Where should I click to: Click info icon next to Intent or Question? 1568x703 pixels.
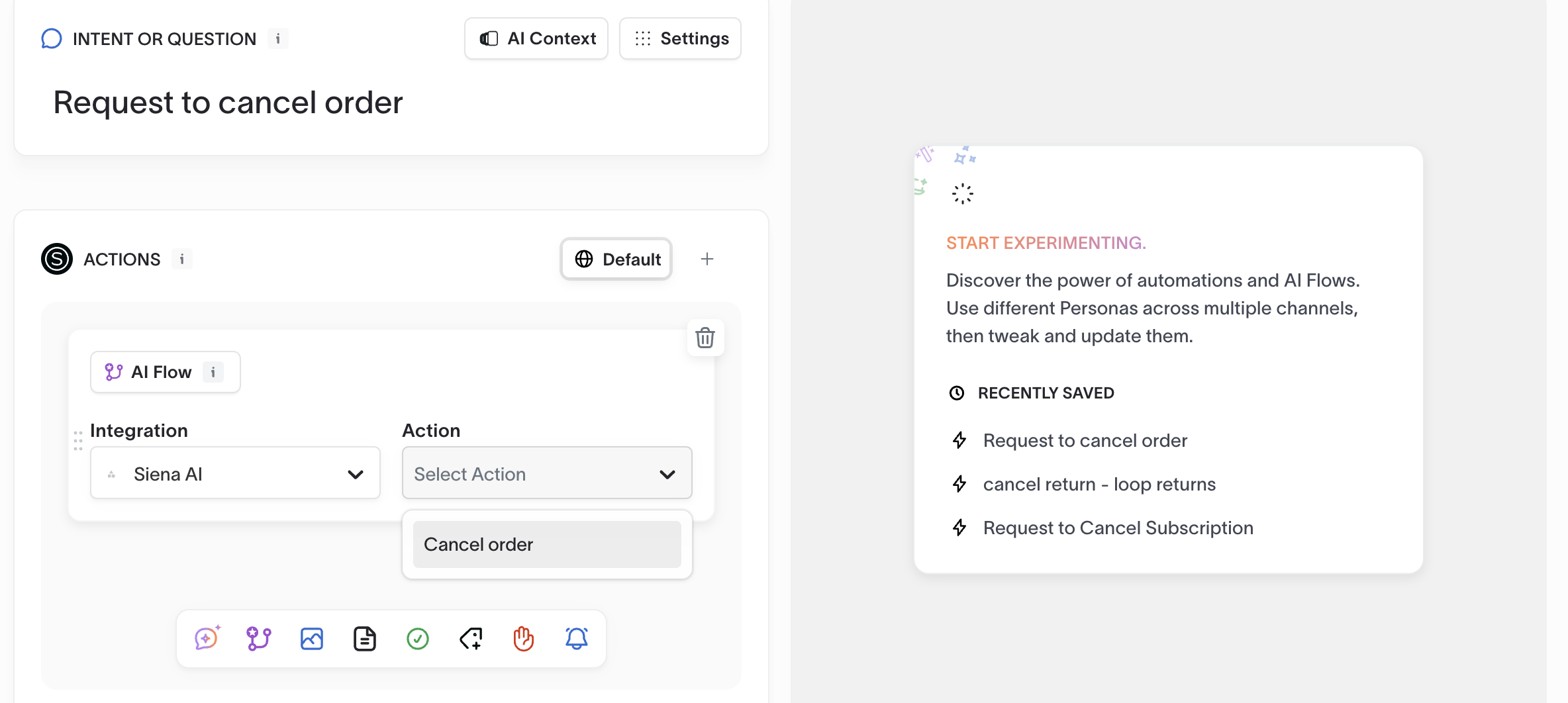(x=278, y=39)
